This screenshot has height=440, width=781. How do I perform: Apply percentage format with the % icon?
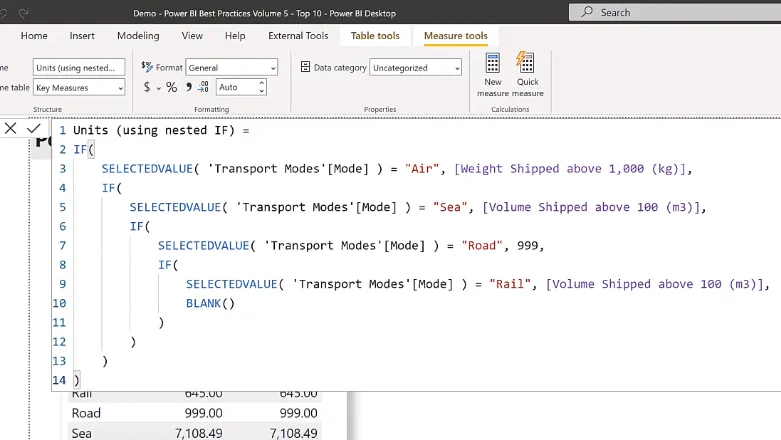[171, 87]
